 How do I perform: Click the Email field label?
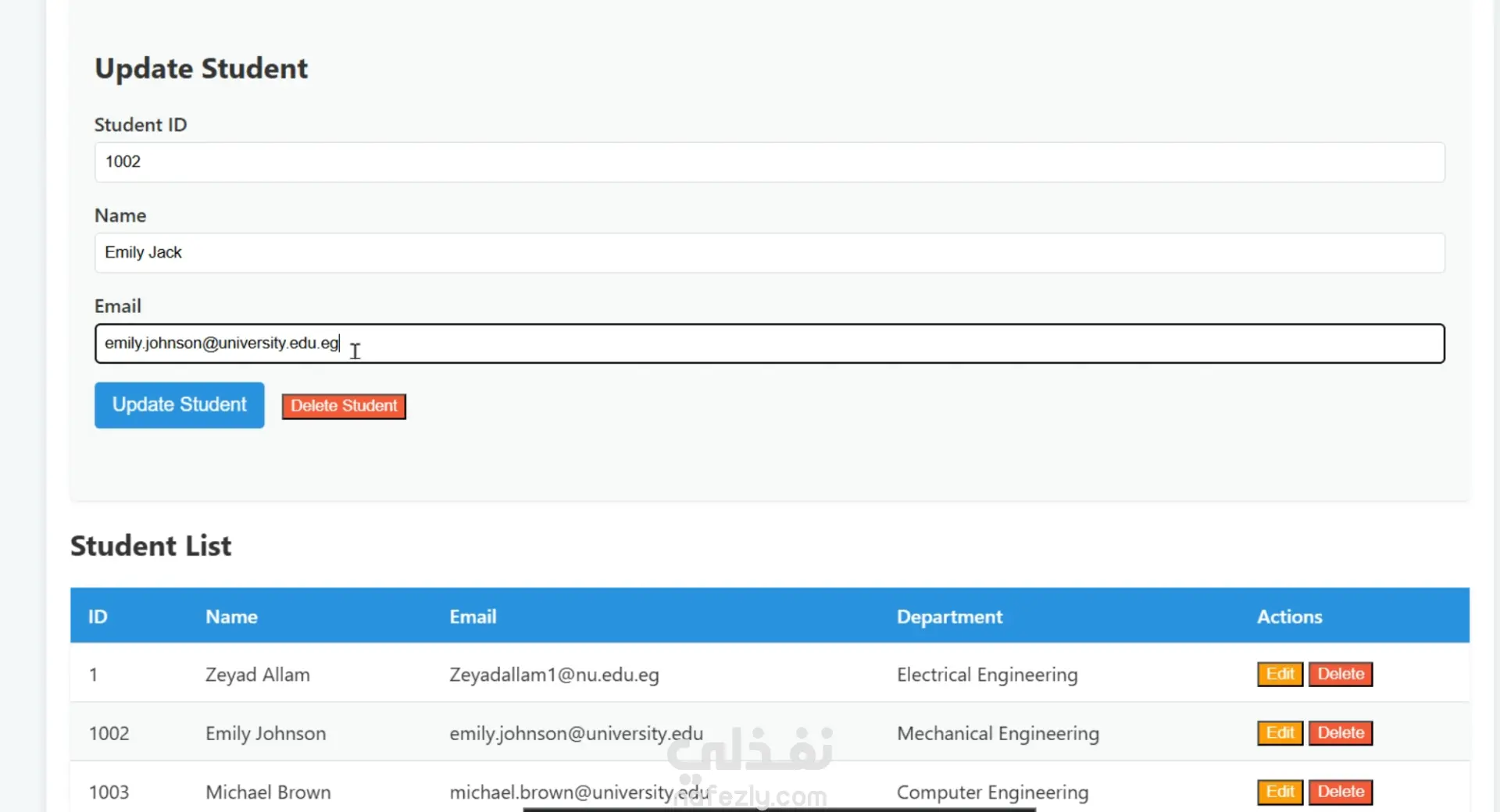(x=118, y=306)
